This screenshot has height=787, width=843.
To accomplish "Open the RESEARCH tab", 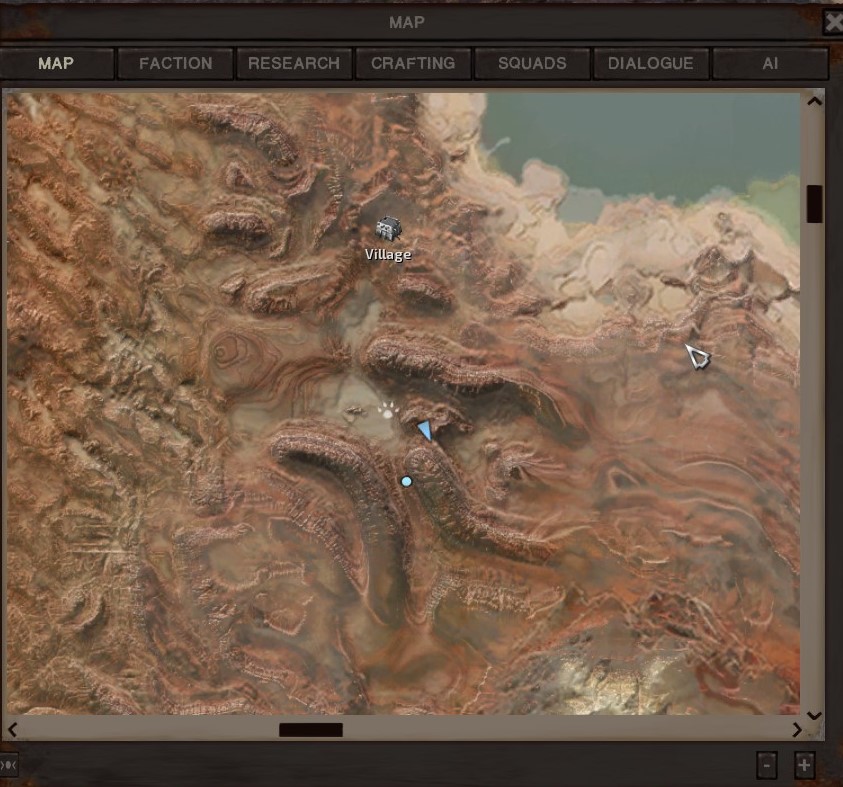I will 294,63.
